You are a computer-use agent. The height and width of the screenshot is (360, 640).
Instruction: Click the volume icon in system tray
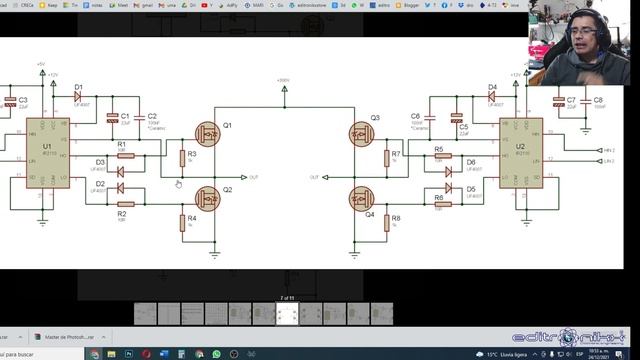tap(568, 354)
